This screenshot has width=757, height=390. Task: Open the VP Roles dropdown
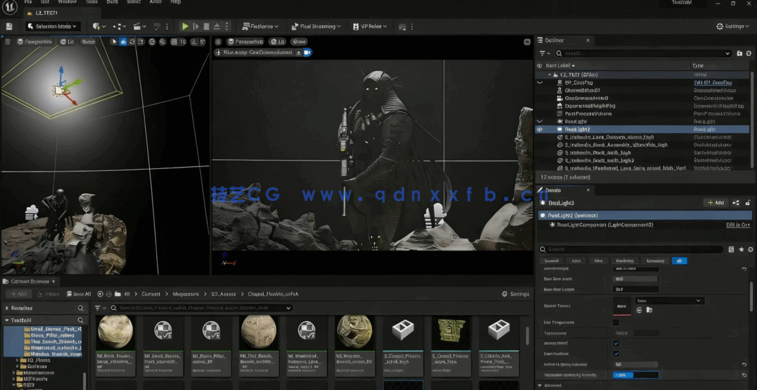pyautogui.click(x=370, y=27)
